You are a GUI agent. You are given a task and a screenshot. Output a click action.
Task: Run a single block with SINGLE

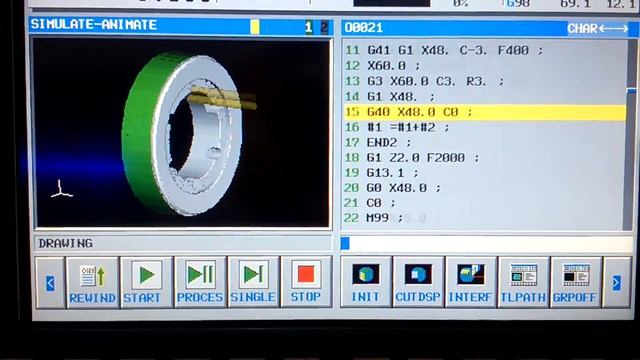click(253, 282)
